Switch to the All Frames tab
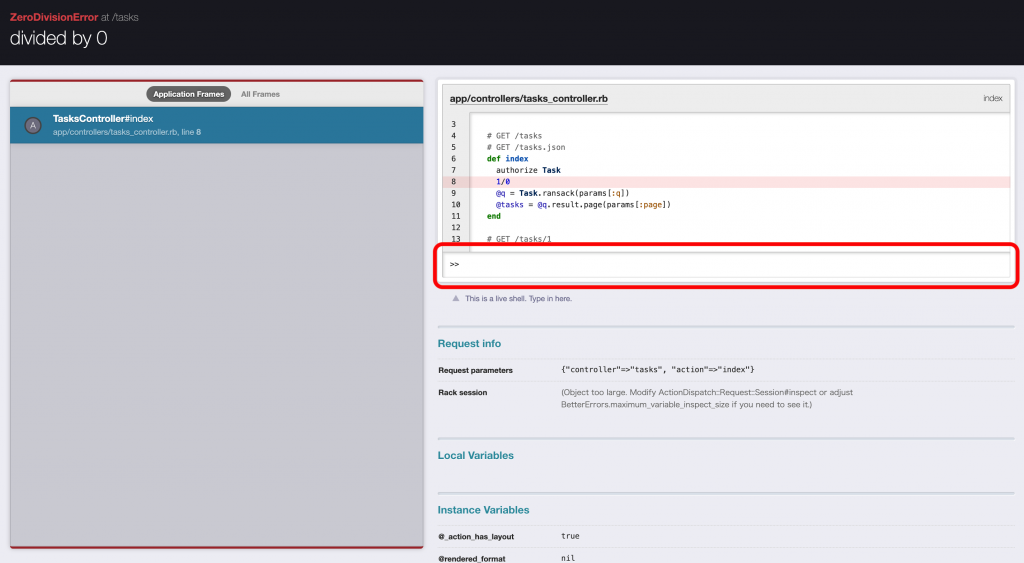 [260, 94]
